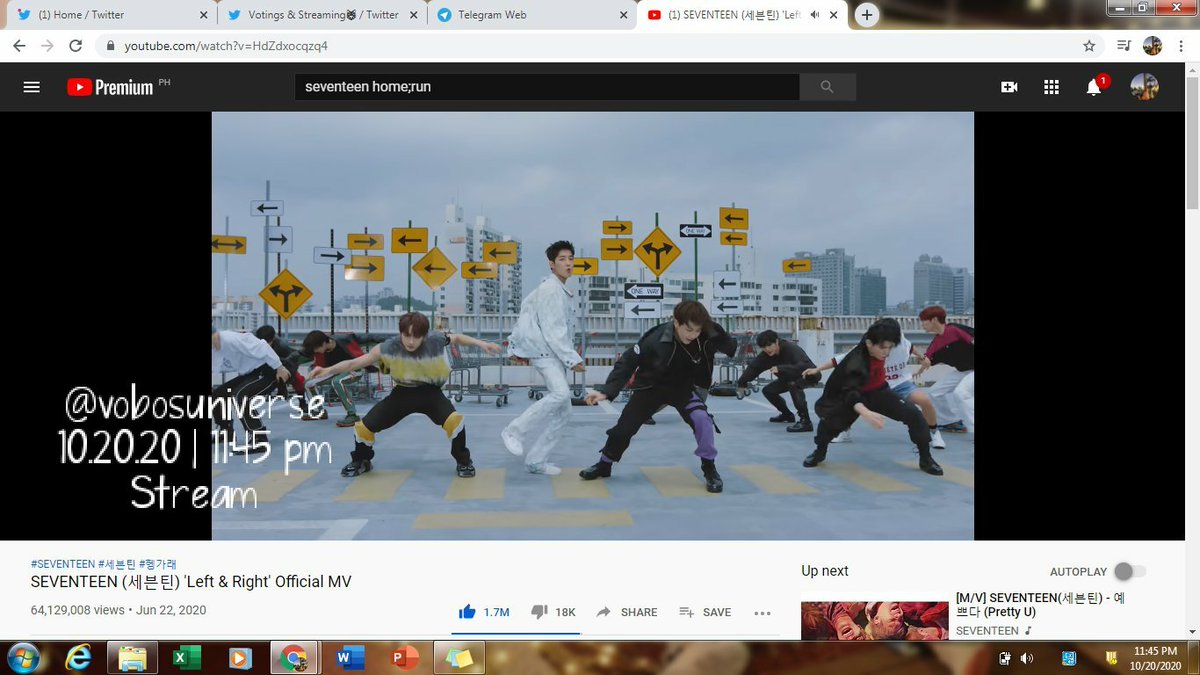Image resolution: width=1200 pixels, height=675 pixels.
Task: Go back in Chrome
Action: (x=19, y=46)
